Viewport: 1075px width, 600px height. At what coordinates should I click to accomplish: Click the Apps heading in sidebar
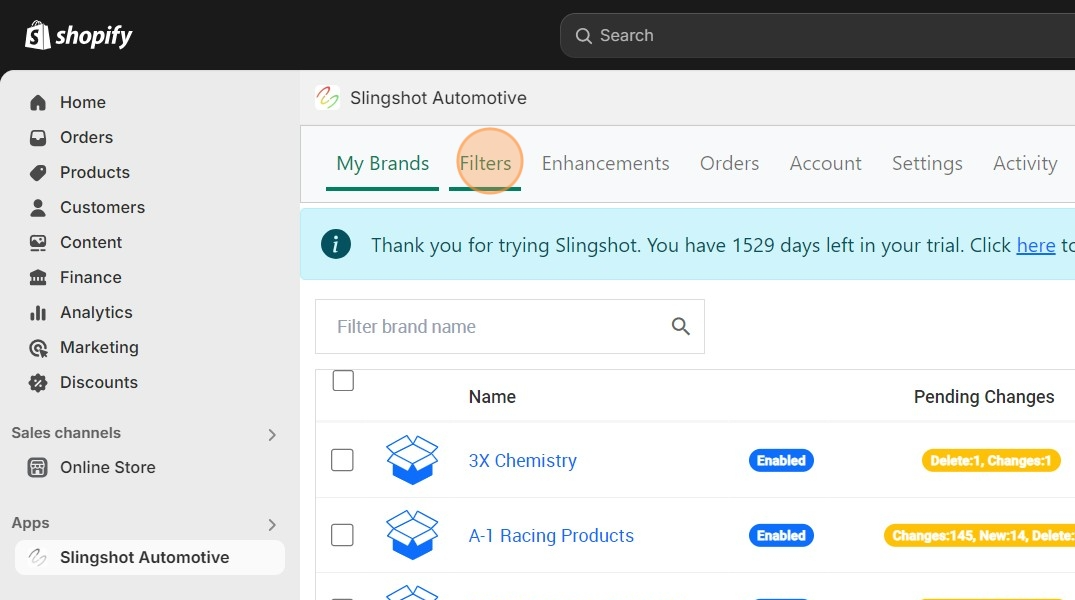point(30,523)
